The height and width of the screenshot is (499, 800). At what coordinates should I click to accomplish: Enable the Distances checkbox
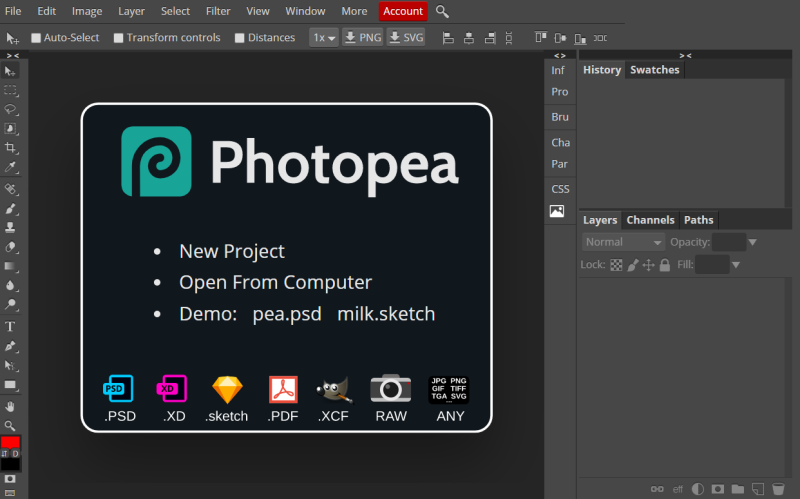click(239, 38)
